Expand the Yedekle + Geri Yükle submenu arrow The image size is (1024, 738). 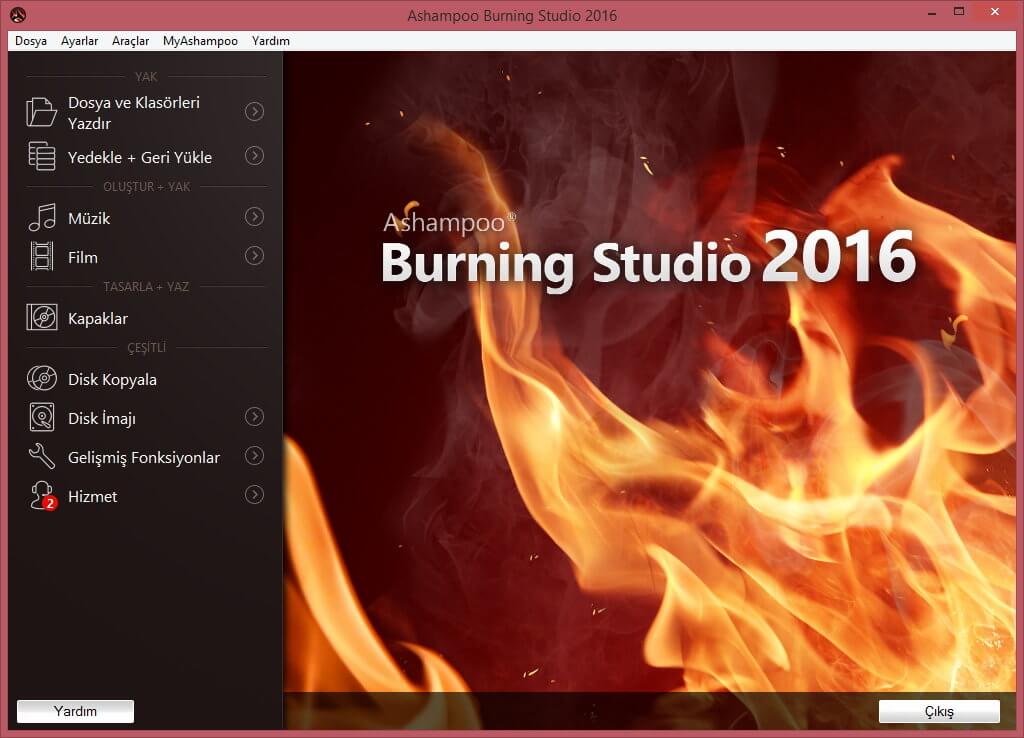pyautogui.click(x=255, y=155)
